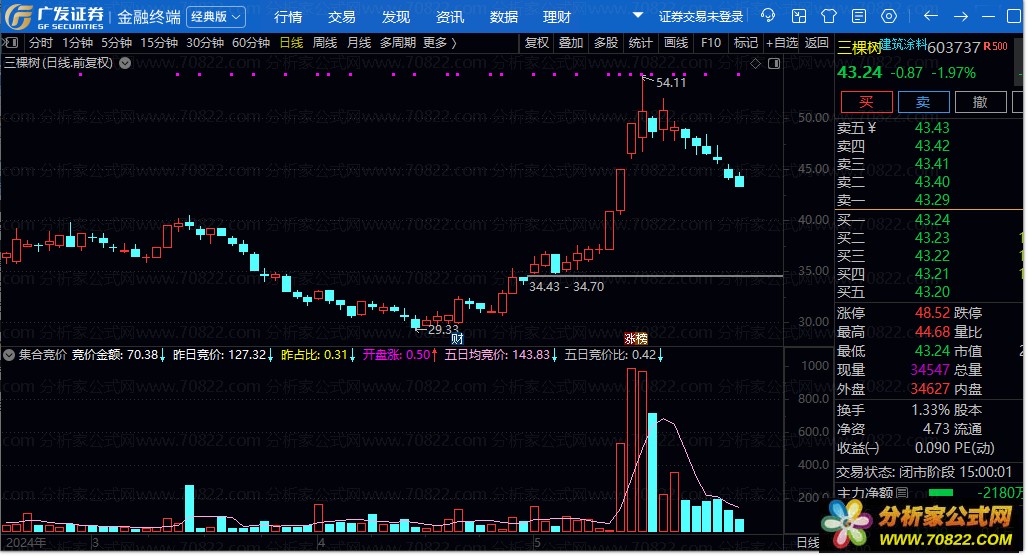Click the 叠加 overlay button
The width and height of the screenshot is (1029, 556).
pyautogui.click(x=571, y=43)
